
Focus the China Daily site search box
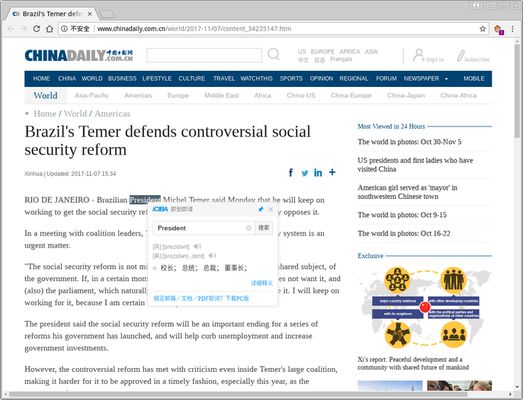pos(204,55)
